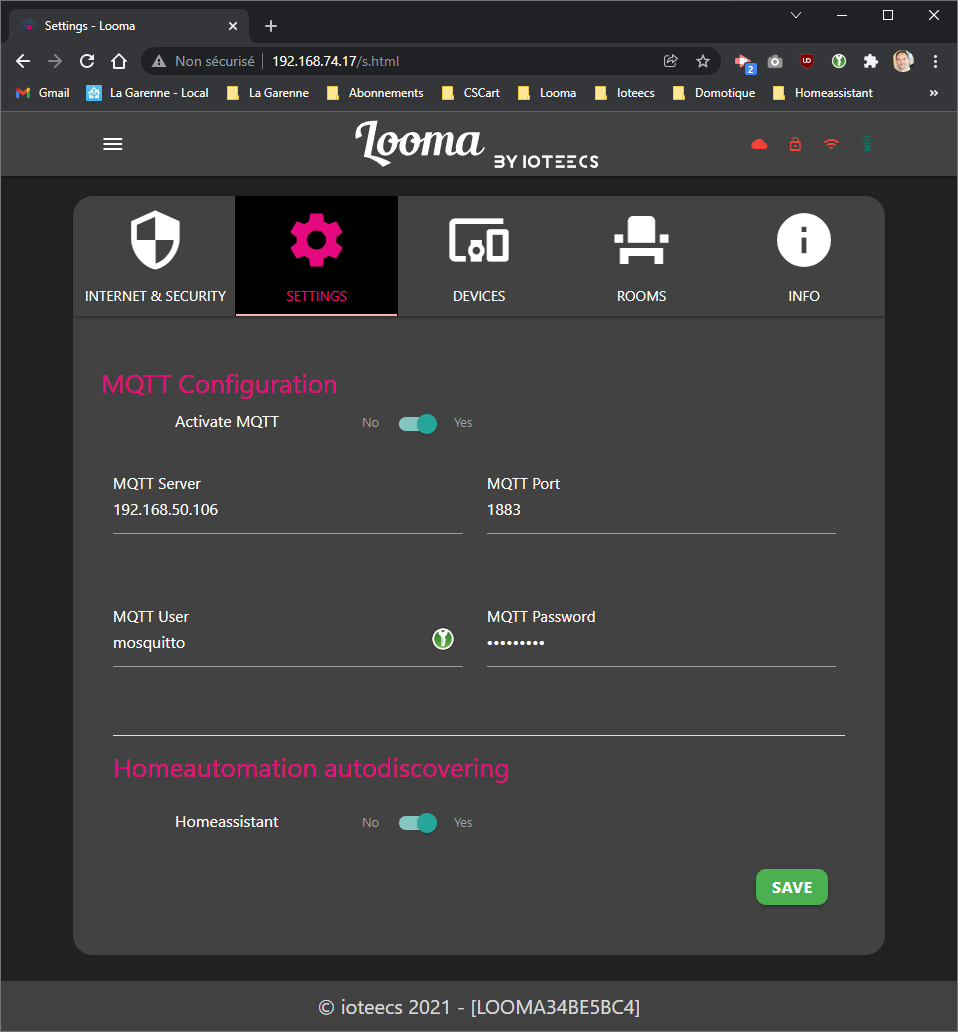
Task: Click the Homeautomation autodiscovering heading
Action: point(311,768)
